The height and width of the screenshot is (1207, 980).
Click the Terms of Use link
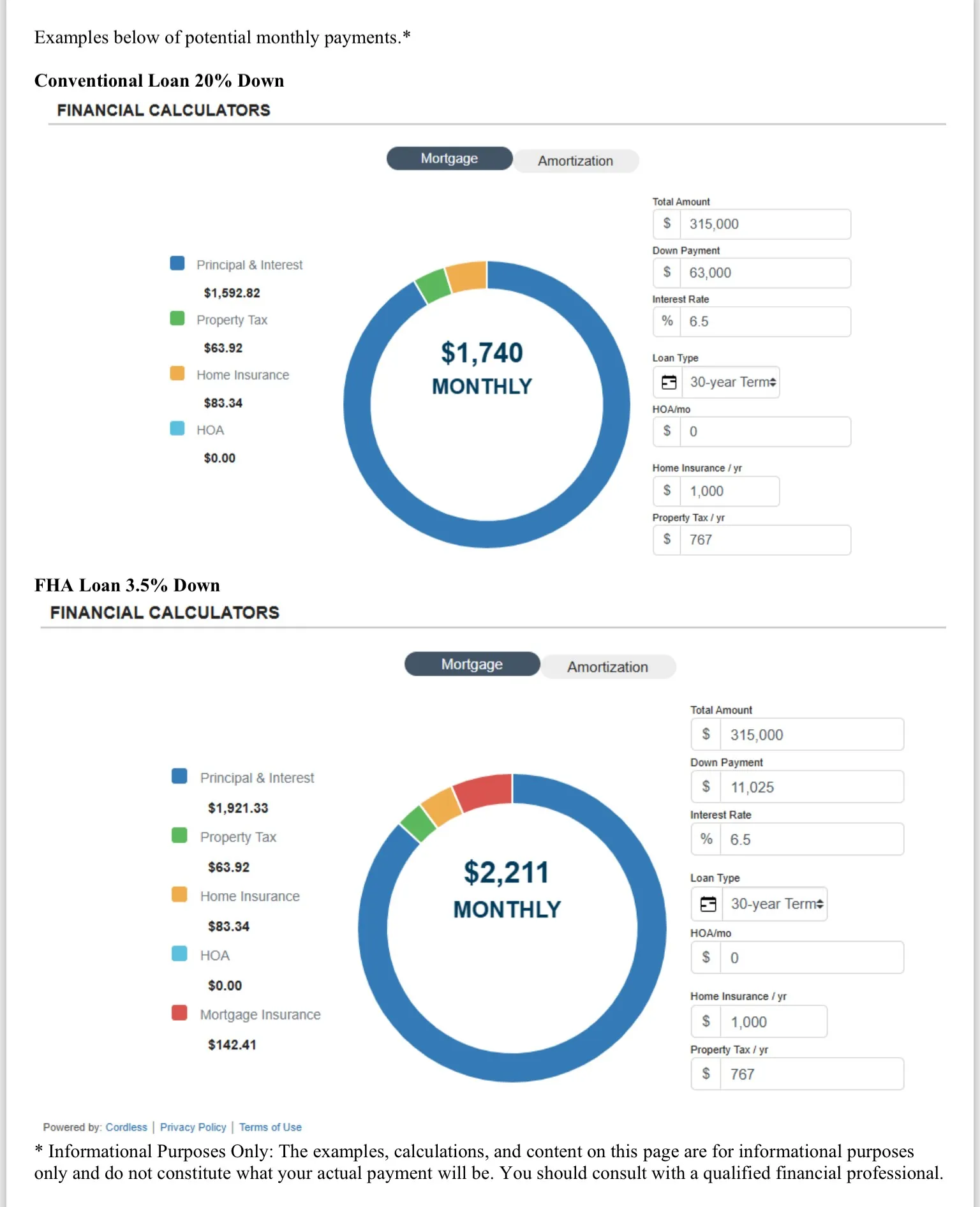pyautogui.click(x=271, y=1127)
